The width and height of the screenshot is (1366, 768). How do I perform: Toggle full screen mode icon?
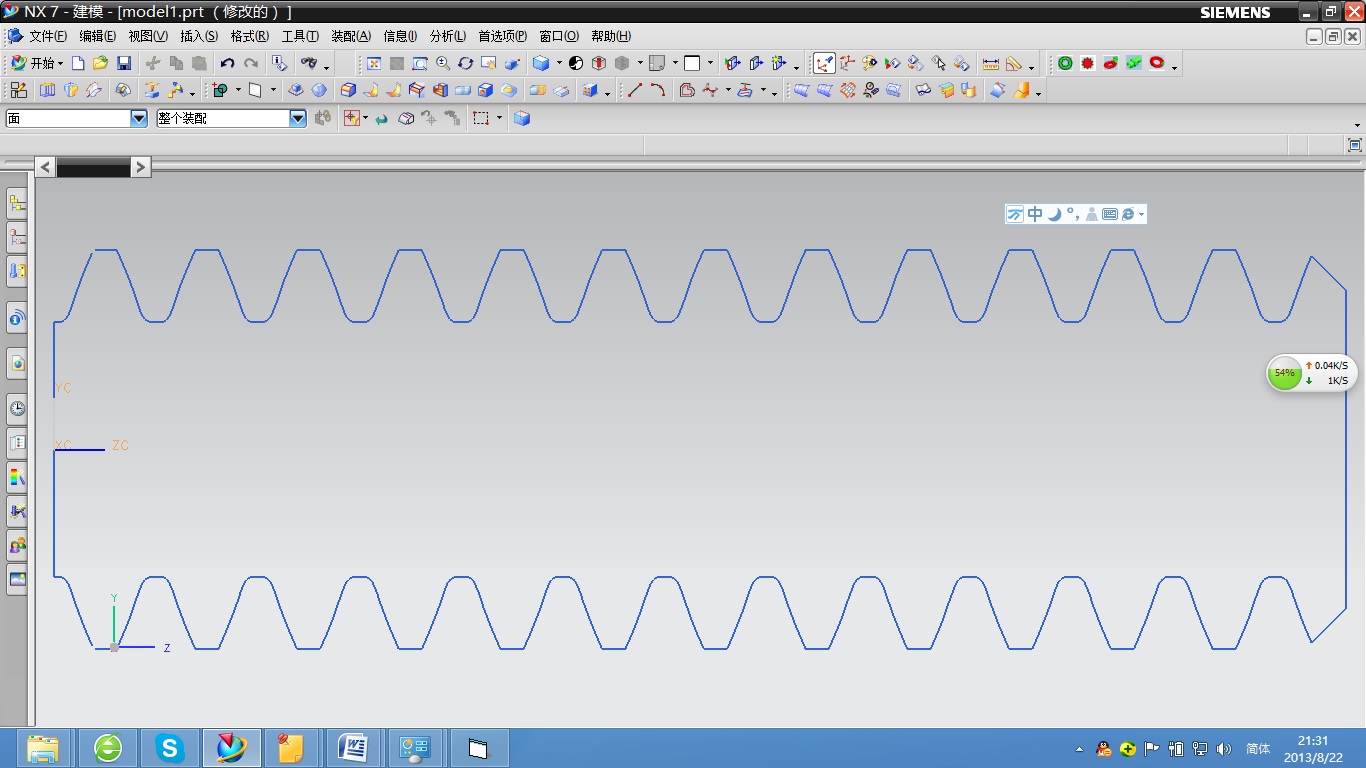coord(1355,145)
